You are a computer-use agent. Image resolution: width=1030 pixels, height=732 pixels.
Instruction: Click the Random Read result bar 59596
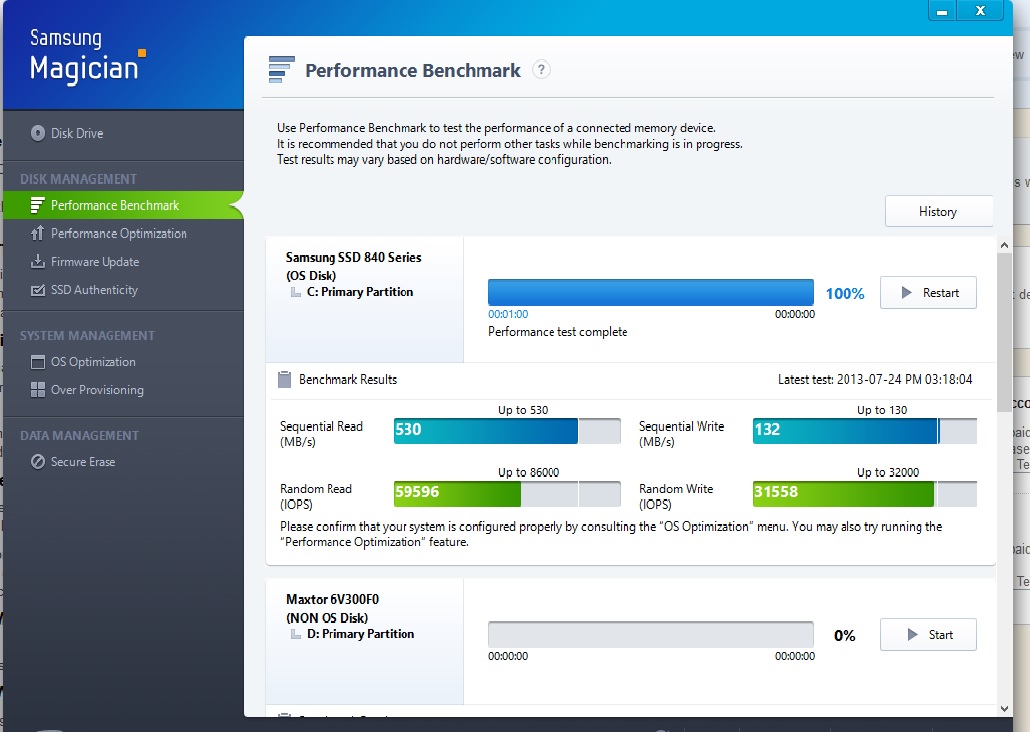pos(507,493)
